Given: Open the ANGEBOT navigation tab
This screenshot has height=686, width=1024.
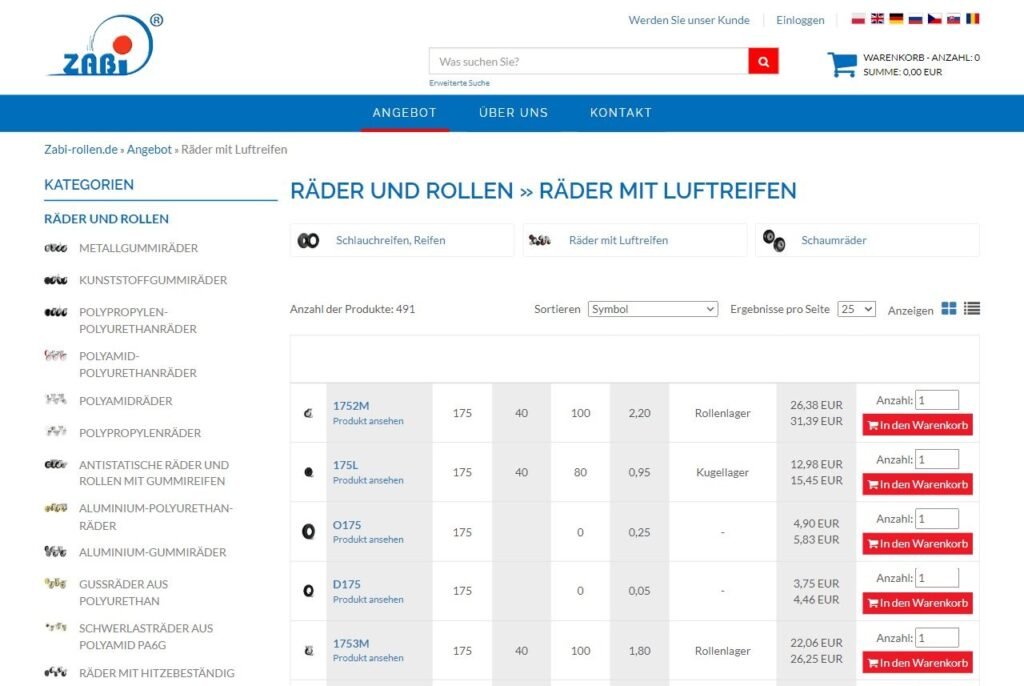Looking at the screenshot, I should click(404, 112).
